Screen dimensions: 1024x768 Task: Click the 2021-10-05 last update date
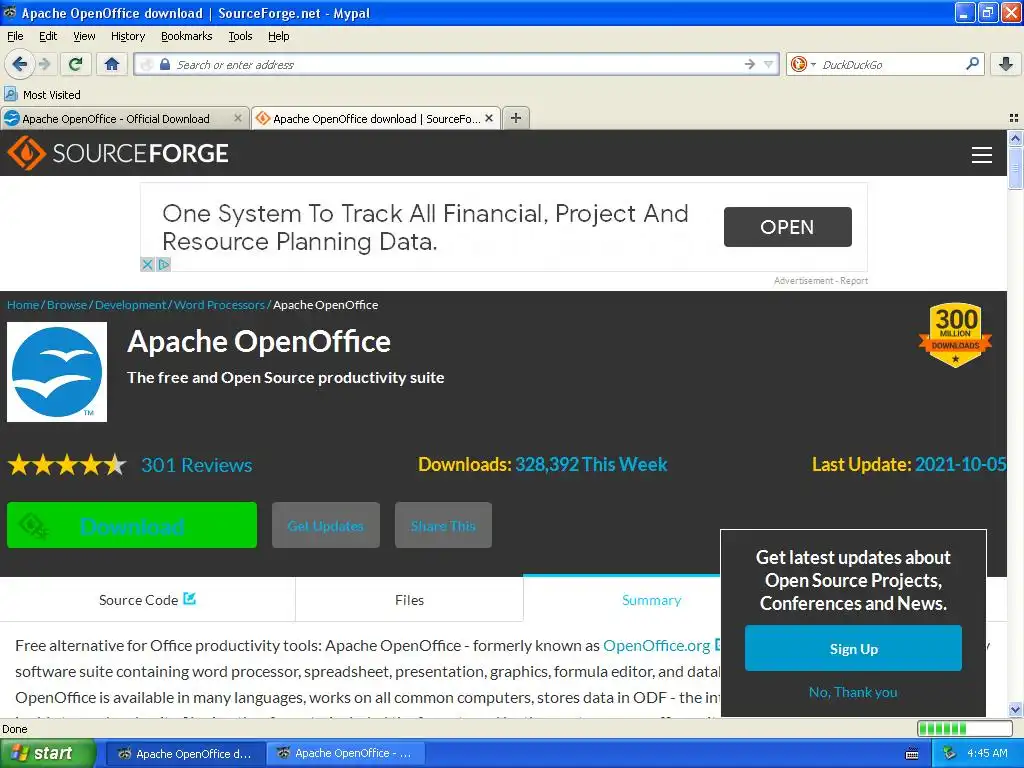pyautogui.click(x=960, y=464)
